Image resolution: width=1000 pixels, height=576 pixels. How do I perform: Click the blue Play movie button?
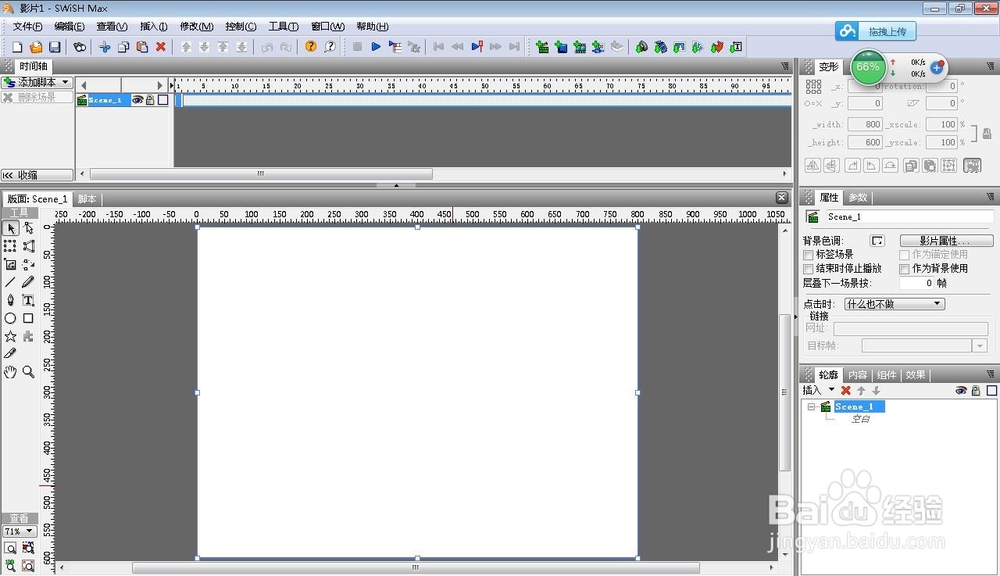coord(376,47)
